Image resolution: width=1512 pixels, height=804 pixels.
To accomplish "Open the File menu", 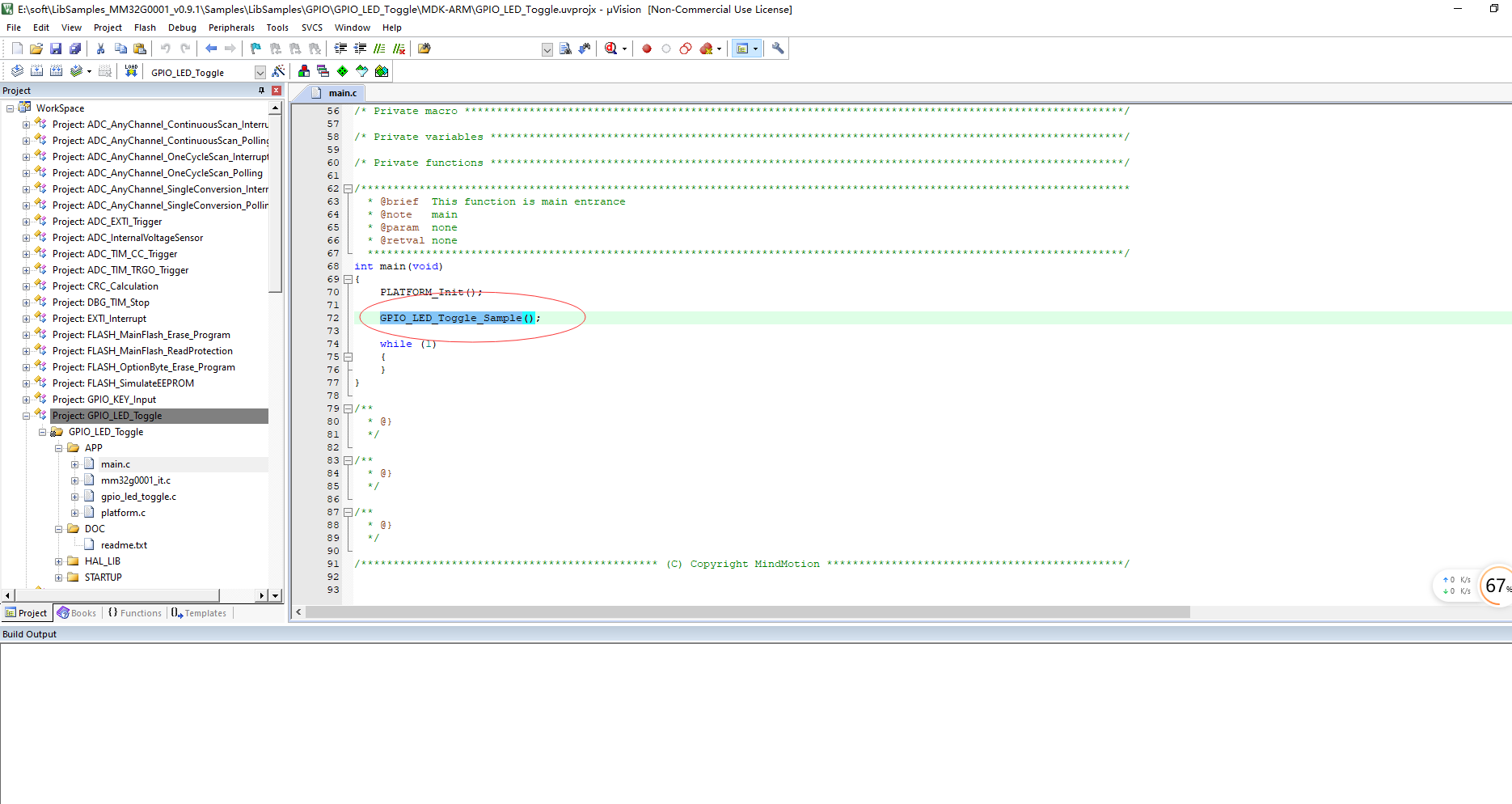I will (x=14, y=28).
